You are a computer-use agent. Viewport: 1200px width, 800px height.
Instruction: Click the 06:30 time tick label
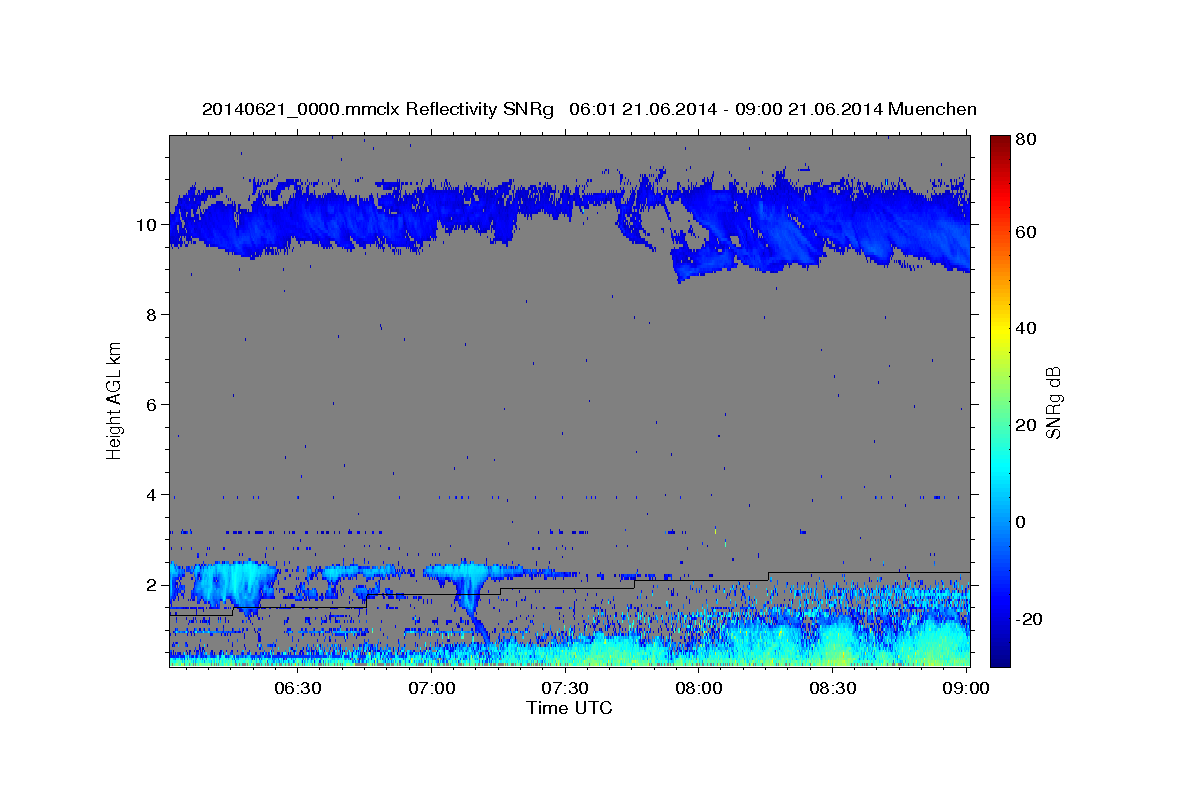[x=297, y=688]
